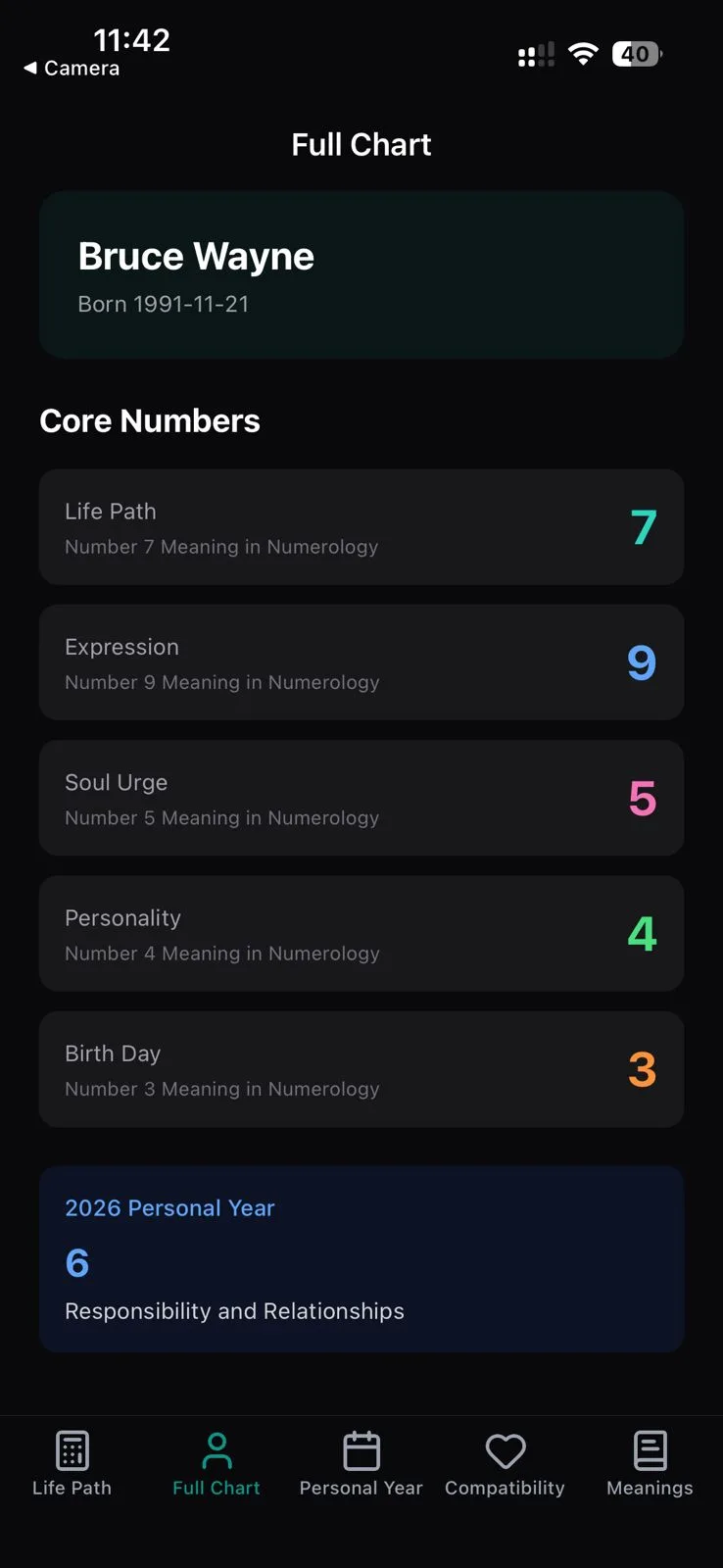Select the Personal Year tab
Screen dimensions: 723x1568
click(x=361, y=1465)
